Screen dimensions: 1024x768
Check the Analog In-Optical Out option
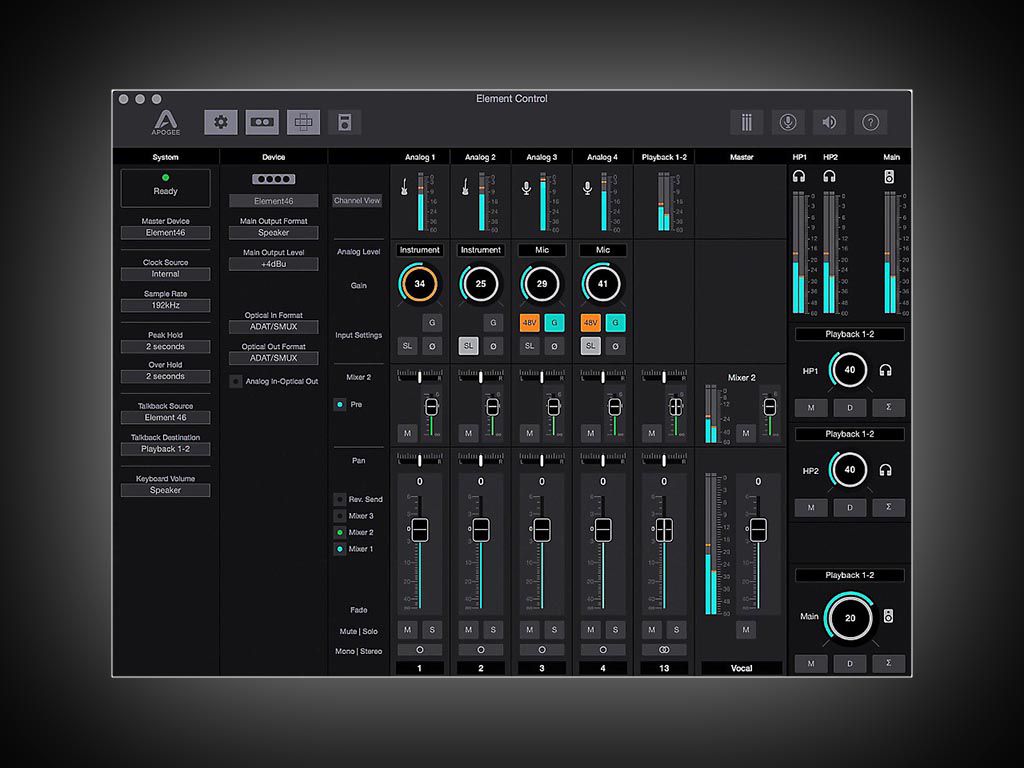pyautogui.click(x=237, y=380)
